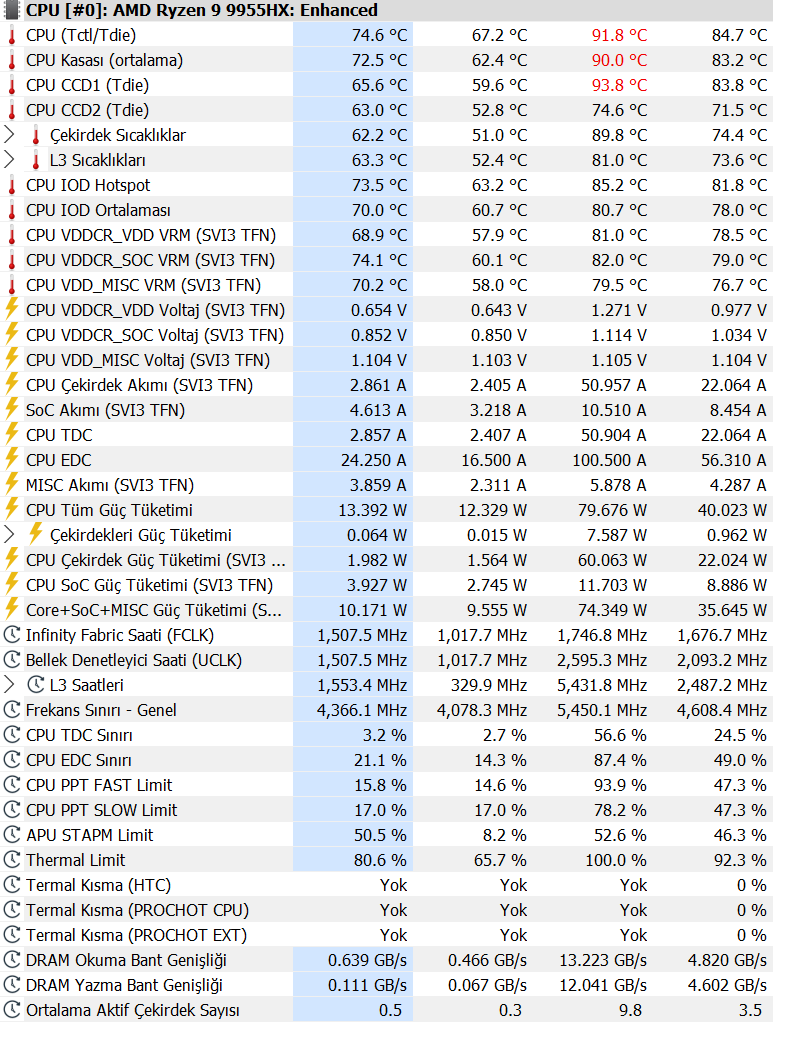The width and height of the screenshot is (807, 1037).
Task: Click the 79.676 W maximum power value
Action: 613,510
